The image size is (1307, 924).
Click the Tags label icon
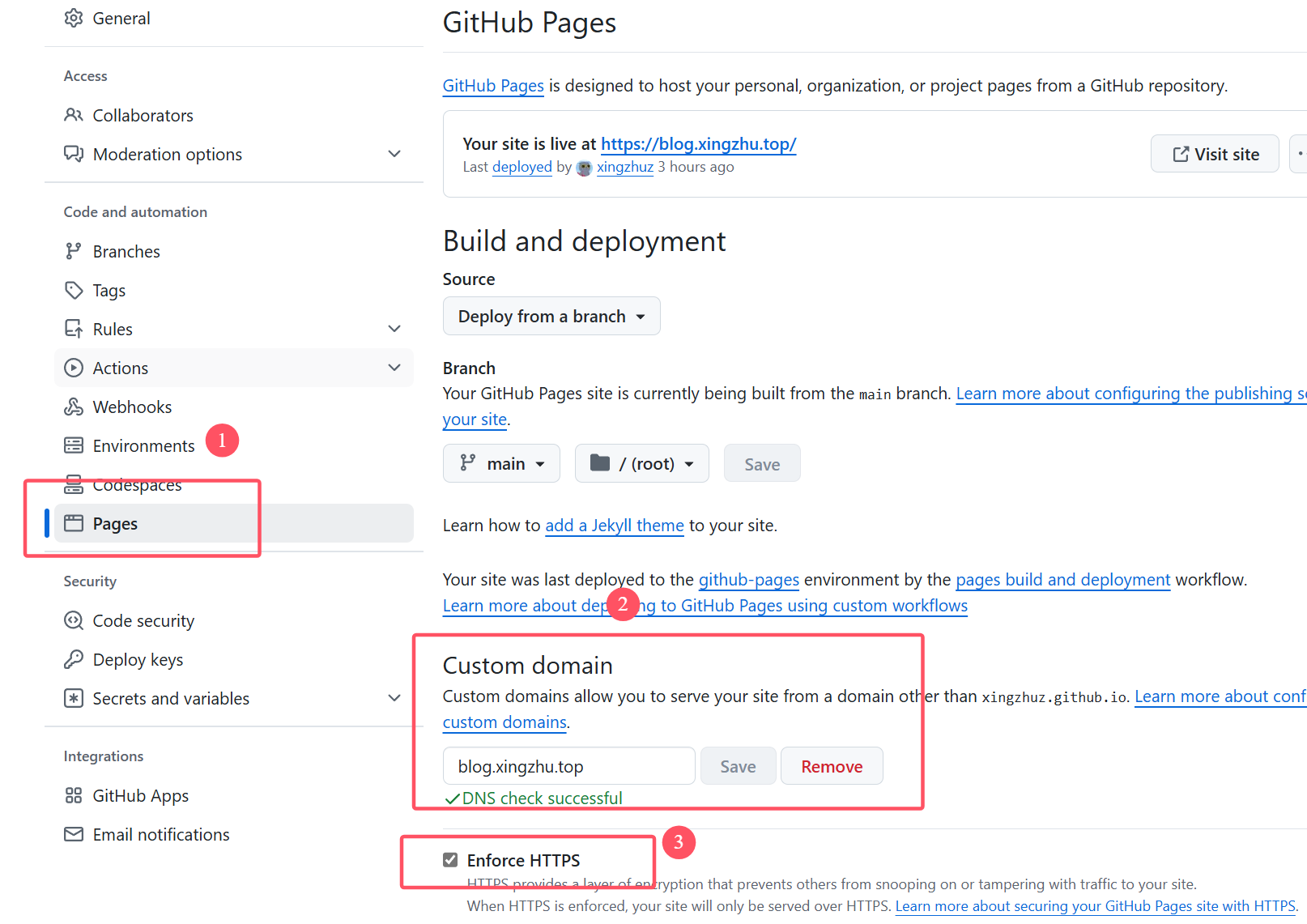74,290
